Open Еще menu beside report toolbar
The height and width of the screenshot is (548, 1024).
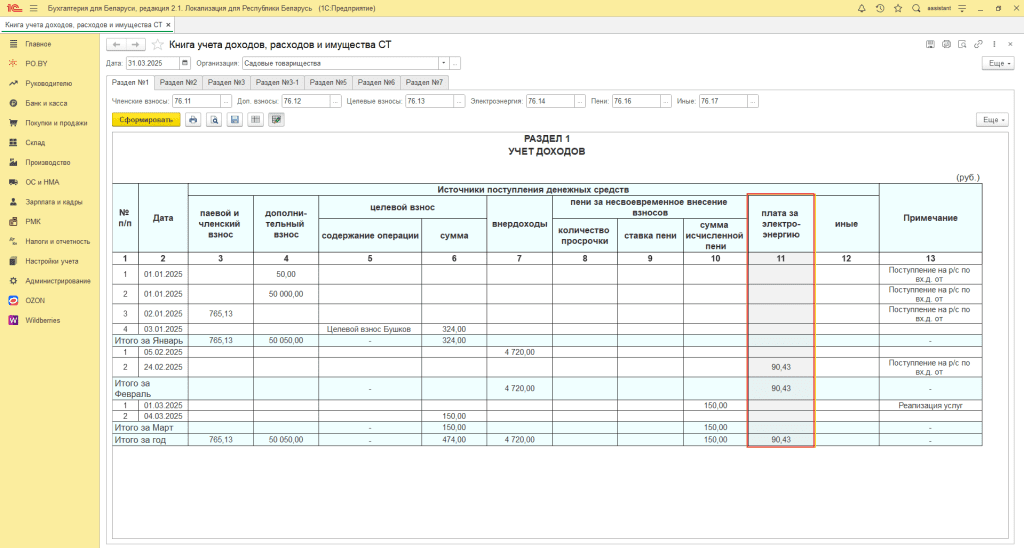(x=992, y=120)
